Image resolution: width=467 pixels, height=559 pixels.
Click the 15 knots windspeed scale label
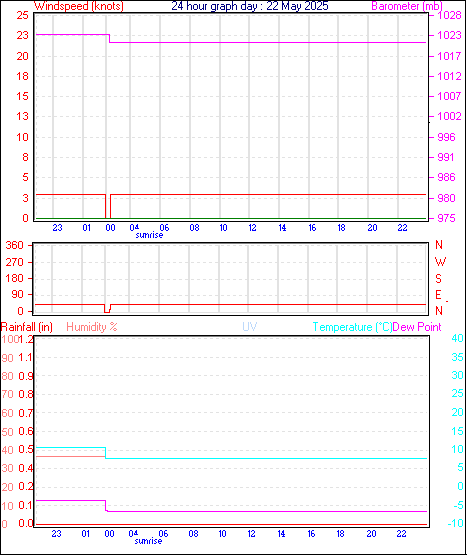[22, 96]
